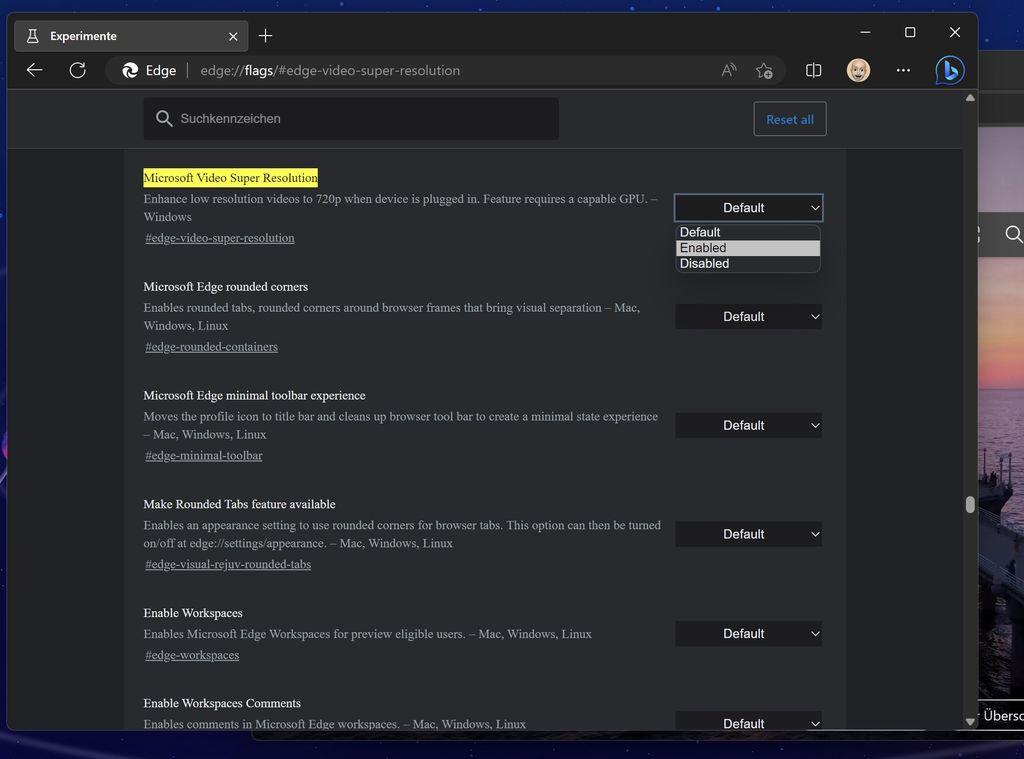1024x759 pixels.
Task: Add page to favorites via star icon
Action: click(764, 71)
